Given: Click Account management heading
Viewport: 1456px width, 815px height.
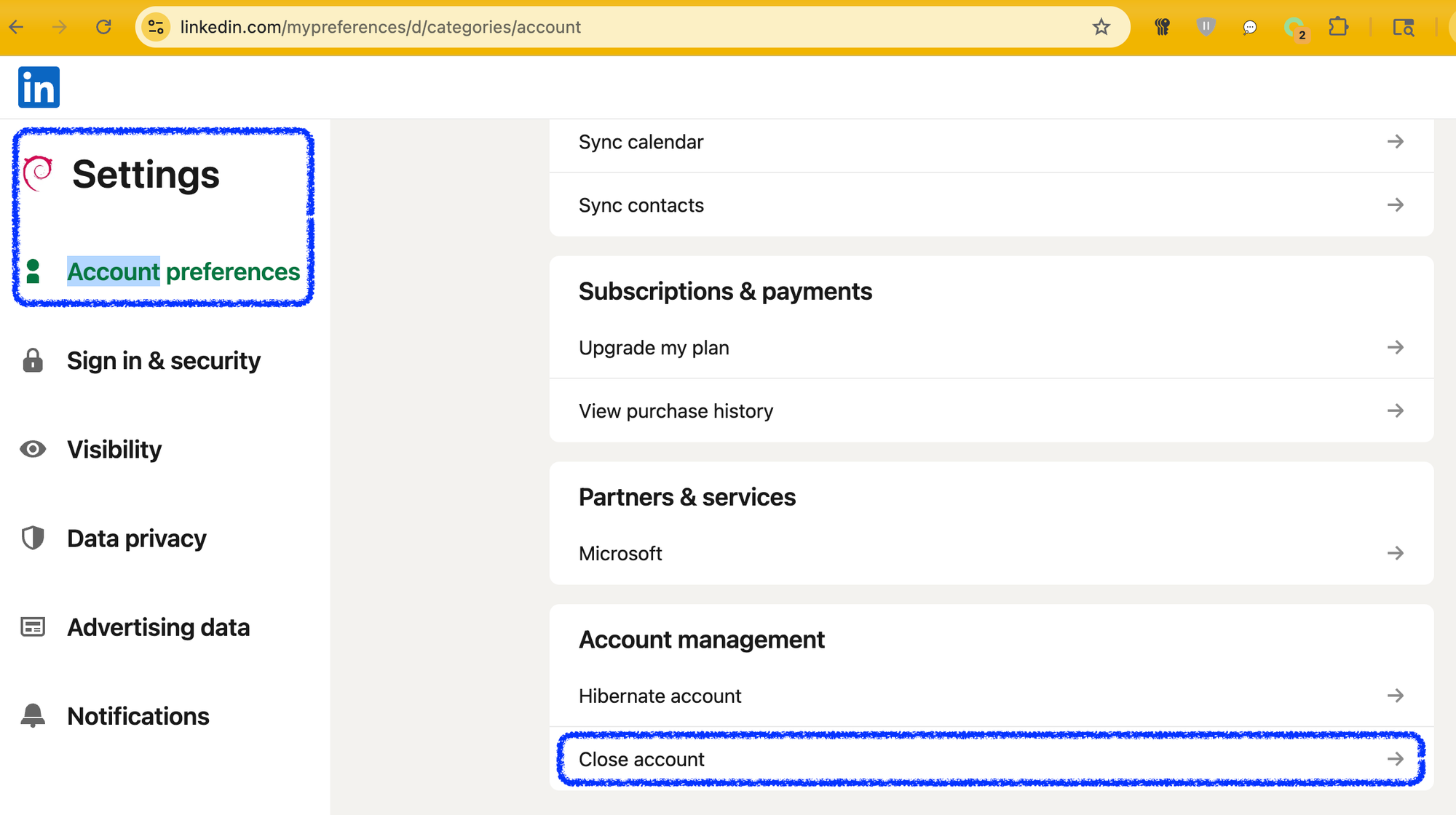Looking at the screenshot, I should pyautogui.click(x=702, y=640).
